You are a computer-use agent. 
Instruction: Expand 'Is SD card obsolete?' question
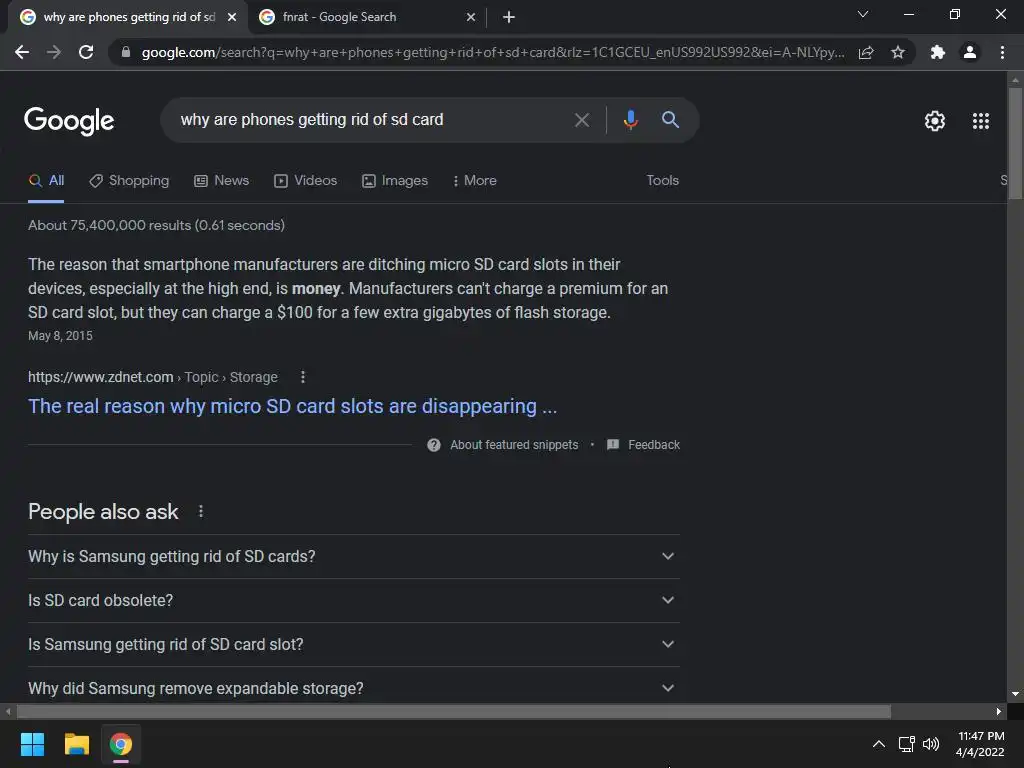click(354, 600)
